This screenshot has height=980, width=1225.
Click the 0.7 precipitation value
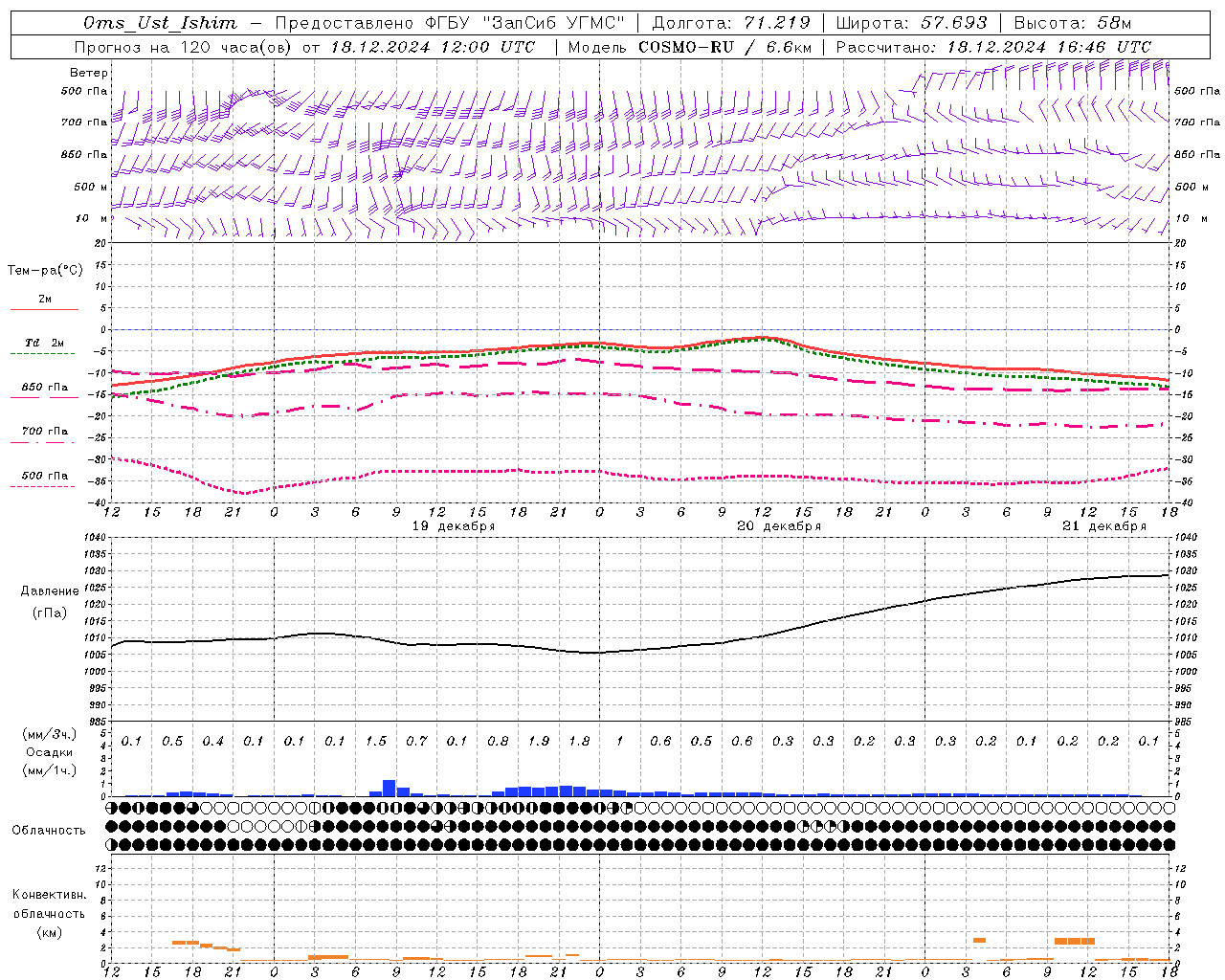[x=416, y=742]
